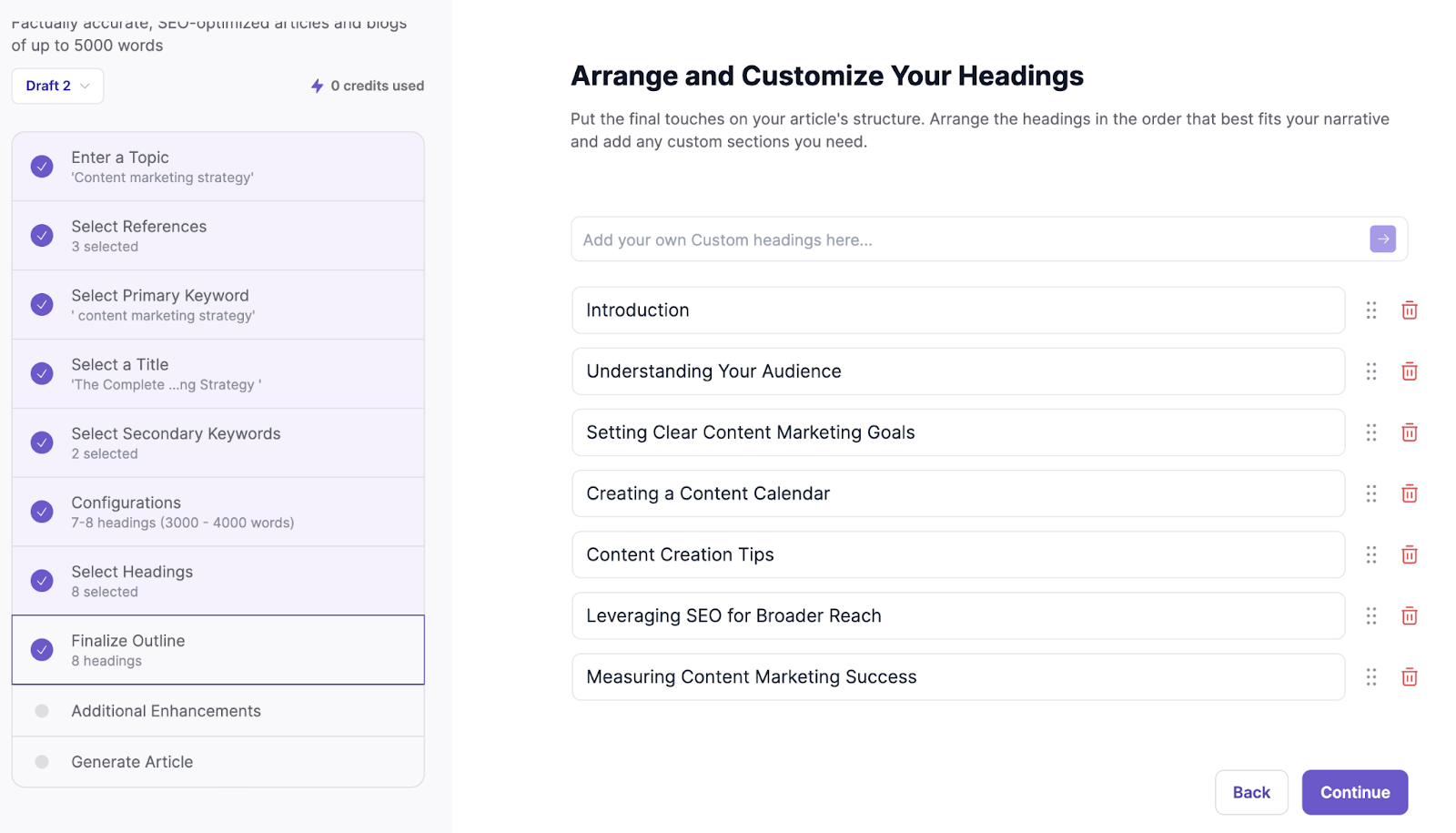Image resolution: width=1456 pixels, height=833 pixels.
Task: Click the drag handle beside "Creating a Content Calendar"
Action: (1371, 493)
